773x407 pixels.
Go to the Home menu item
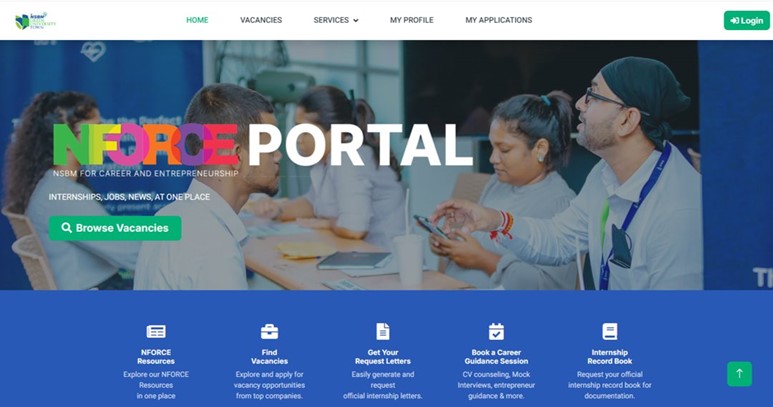(197, 20)
